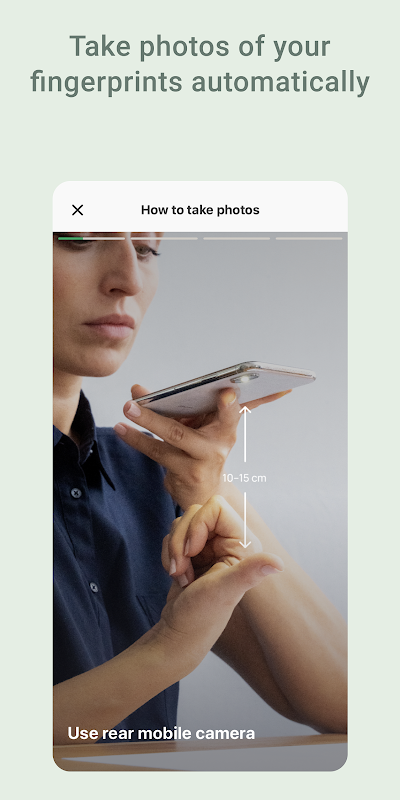Click the 10–15 cm distance label
The image size is (400, 800).
244,478
